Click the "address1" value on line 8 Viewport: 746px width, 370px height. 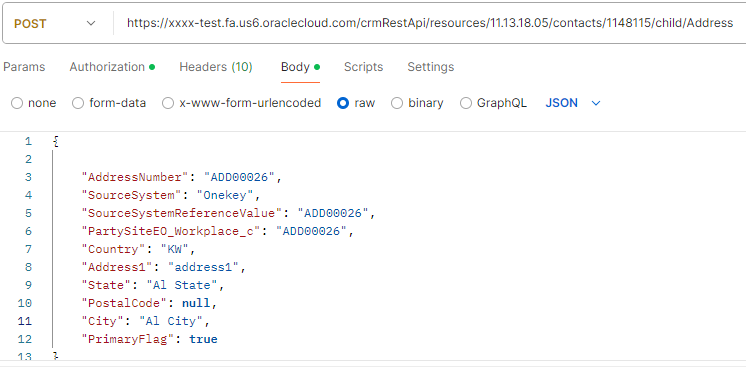pyautogui.click(x=204, y=267)
